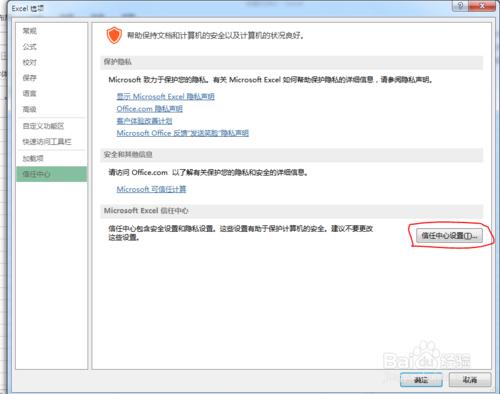Image resolution: width=500 pixels, height=394 pixels.
Task: Open Microsoft Office 反馈 privacy statement link
Action: [x=183, y=133]
